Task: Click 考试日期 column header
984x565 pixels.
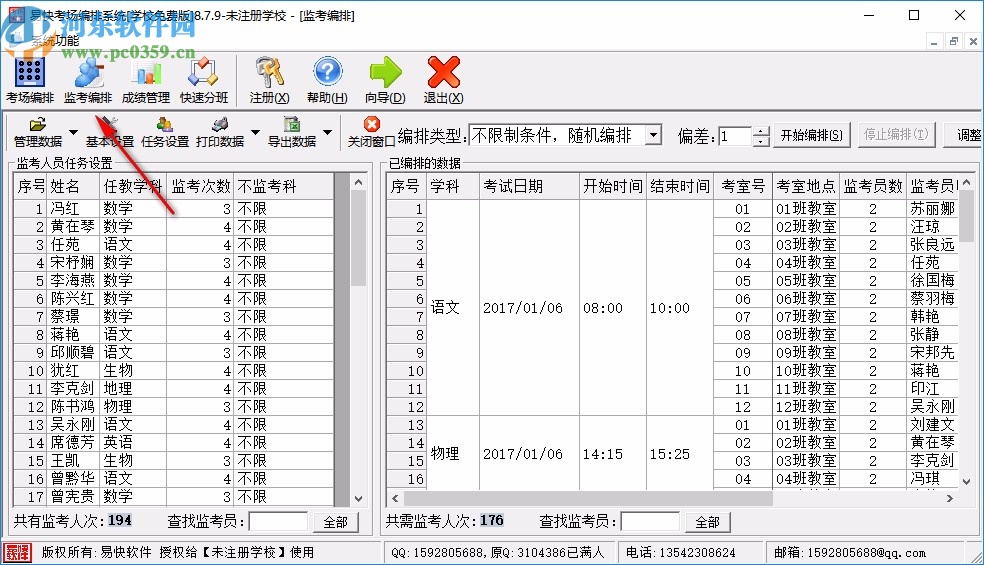Action: coord(529,186)
